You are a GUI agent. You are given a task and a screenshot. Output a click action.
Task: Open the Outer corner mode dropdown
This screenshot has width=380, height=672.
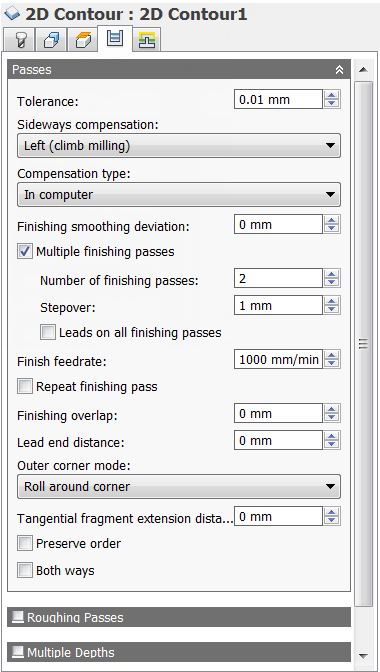point(179,486)
